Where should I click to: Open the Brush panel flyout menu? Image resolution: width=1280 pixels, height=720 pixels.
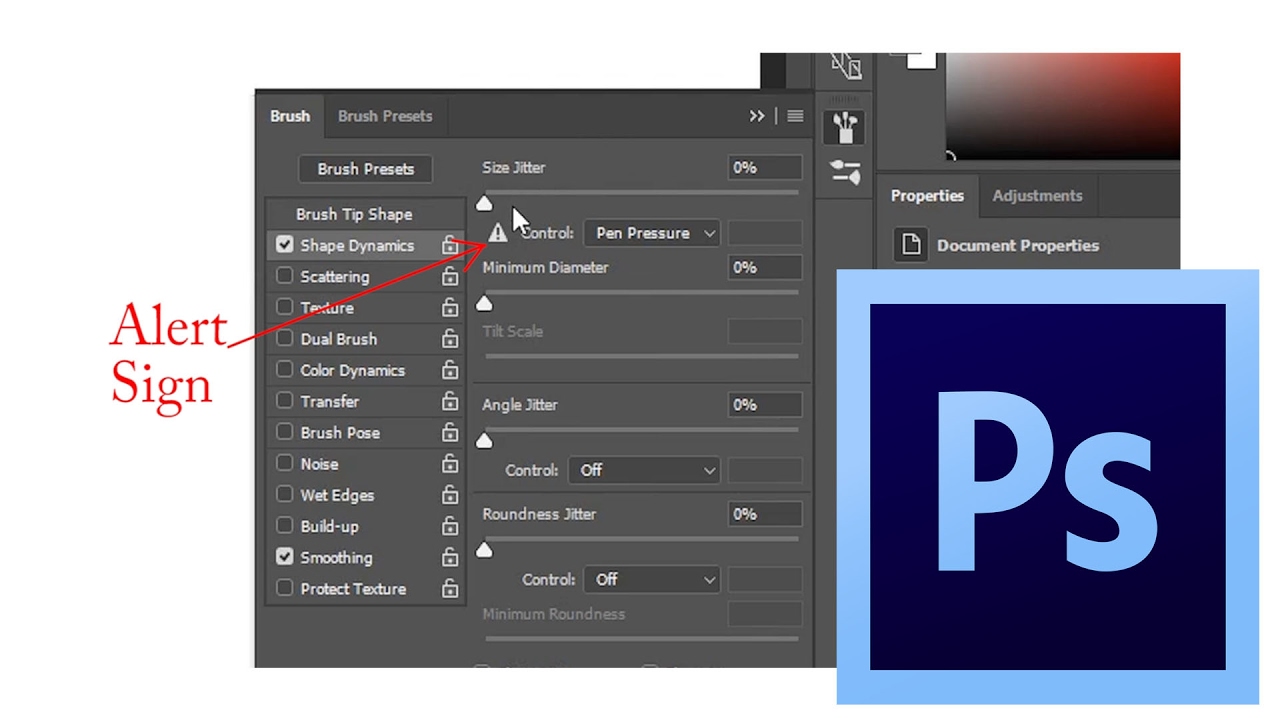795,116
